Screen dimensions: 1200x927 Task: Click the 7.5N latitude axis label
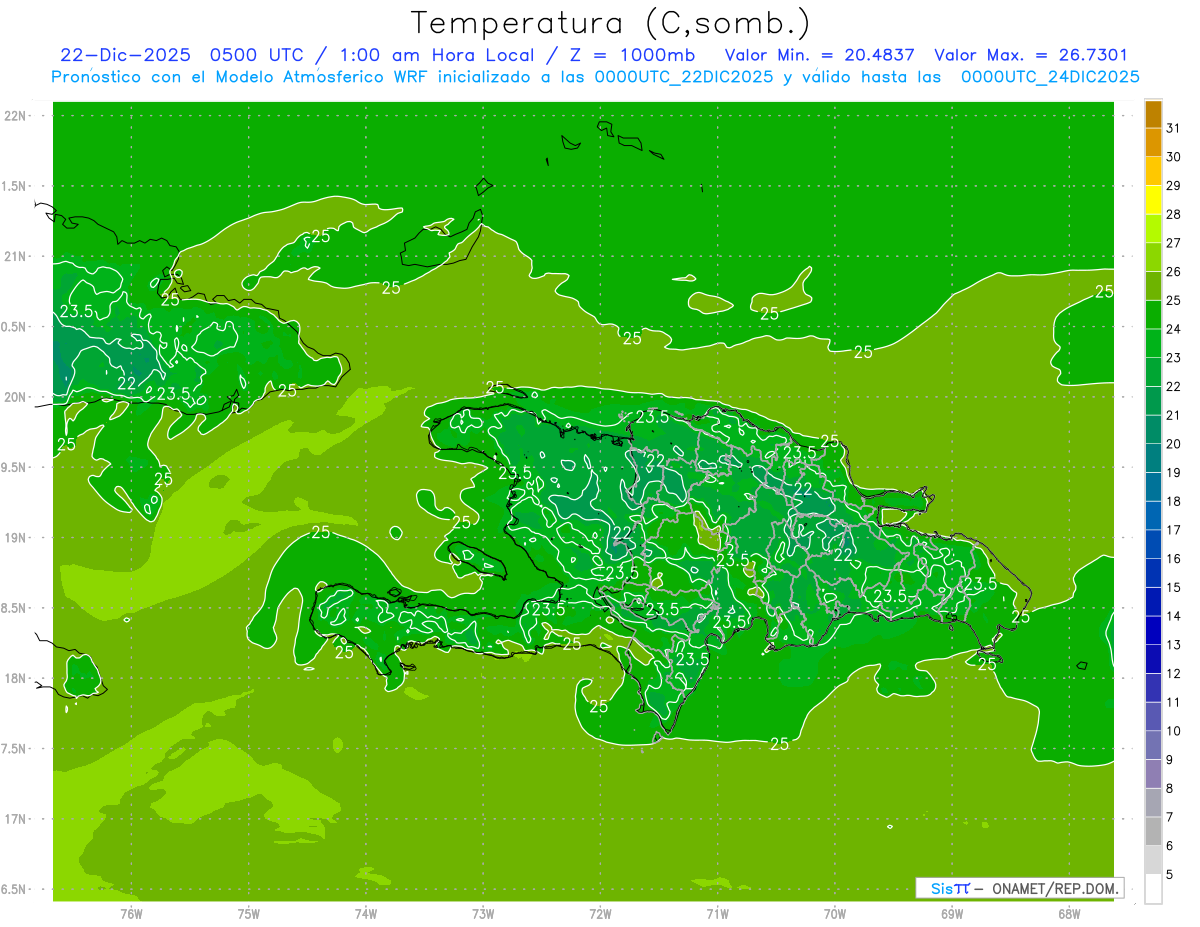click(15, 748)
